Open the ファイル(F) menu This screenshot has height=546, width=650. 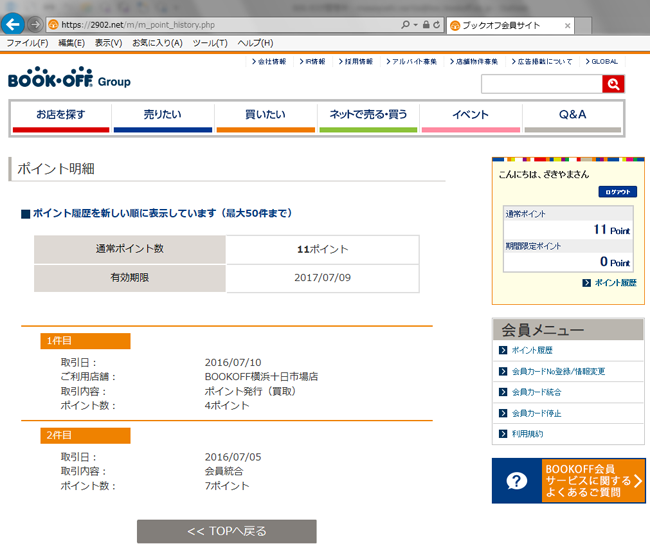(27, 43)
